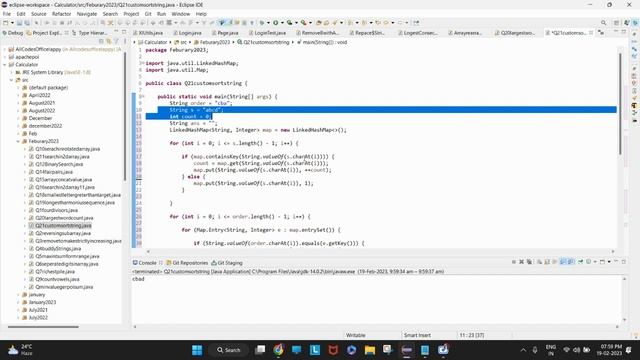Open Display Selected Console dropdown arrow

(595, 262)
